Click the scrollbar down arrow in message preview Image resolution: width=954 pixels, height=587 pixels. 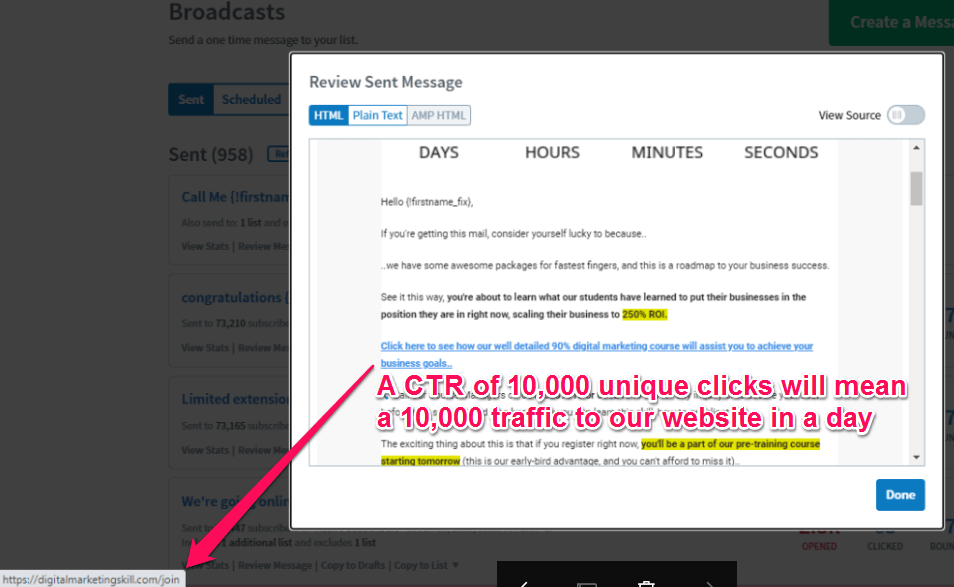pos(916,457)
